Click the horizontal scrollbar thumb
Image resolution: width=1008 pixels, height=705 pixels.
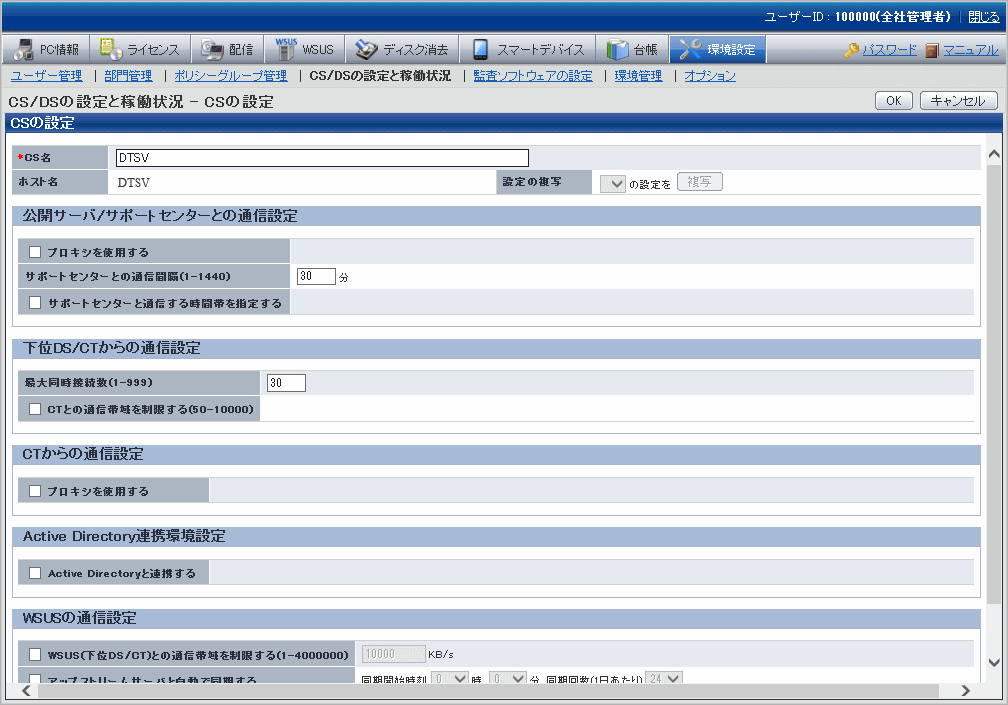tap(489, 691)
